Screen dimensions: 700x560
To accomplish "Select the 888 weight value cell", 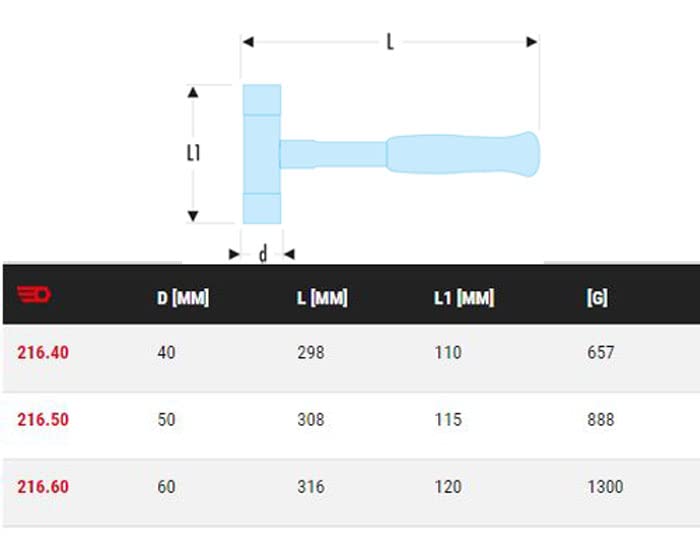I will point(602,420).
